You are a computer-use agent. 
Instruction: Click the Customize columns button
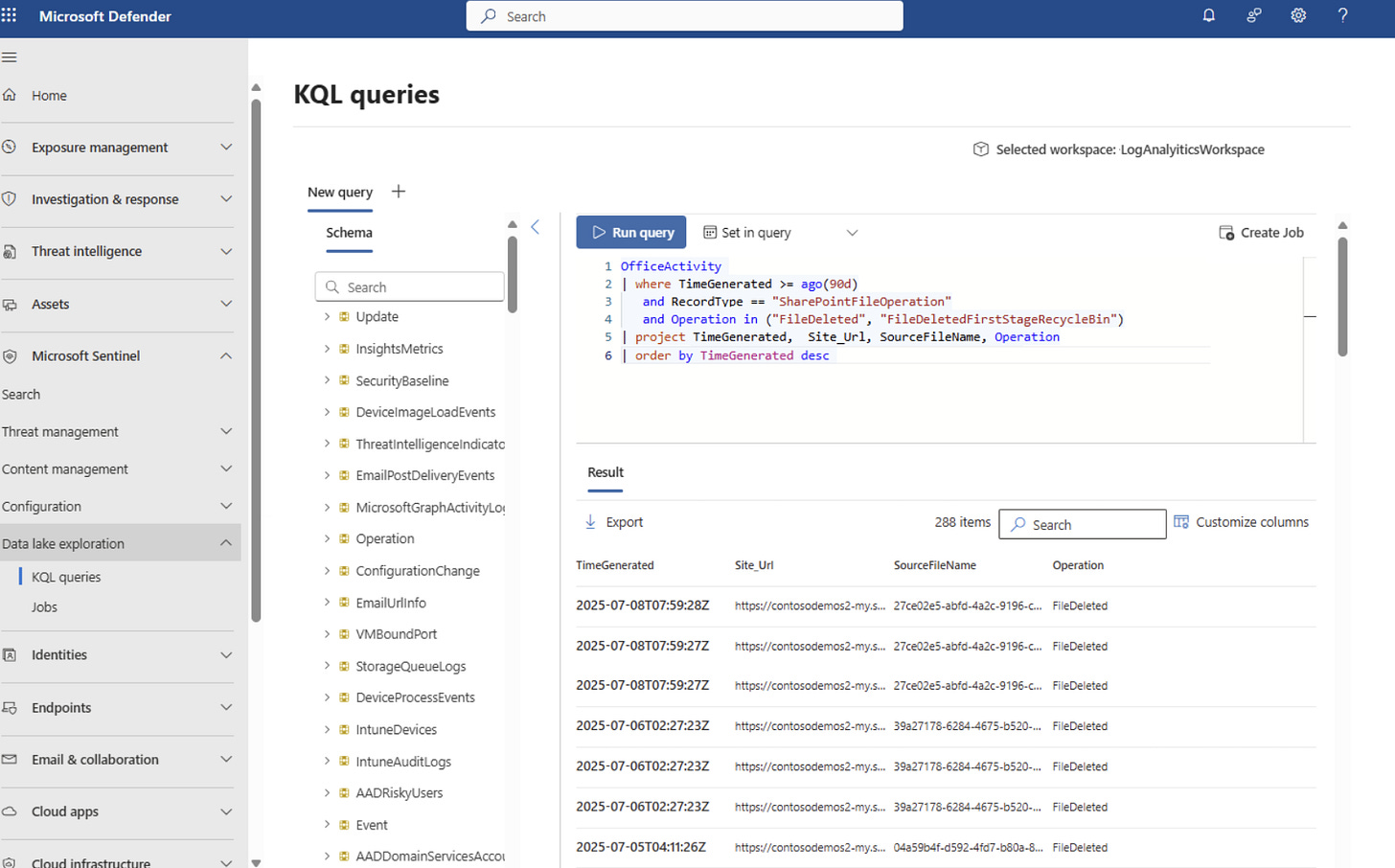coord(1241,522)
